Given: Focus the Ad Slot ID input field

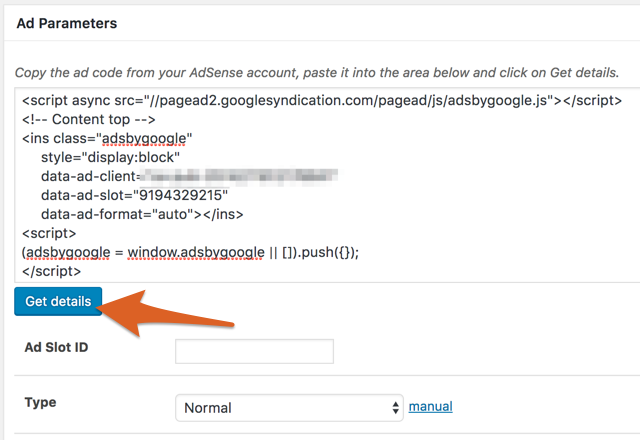Looking at the screenshot, I should point(254,351).
